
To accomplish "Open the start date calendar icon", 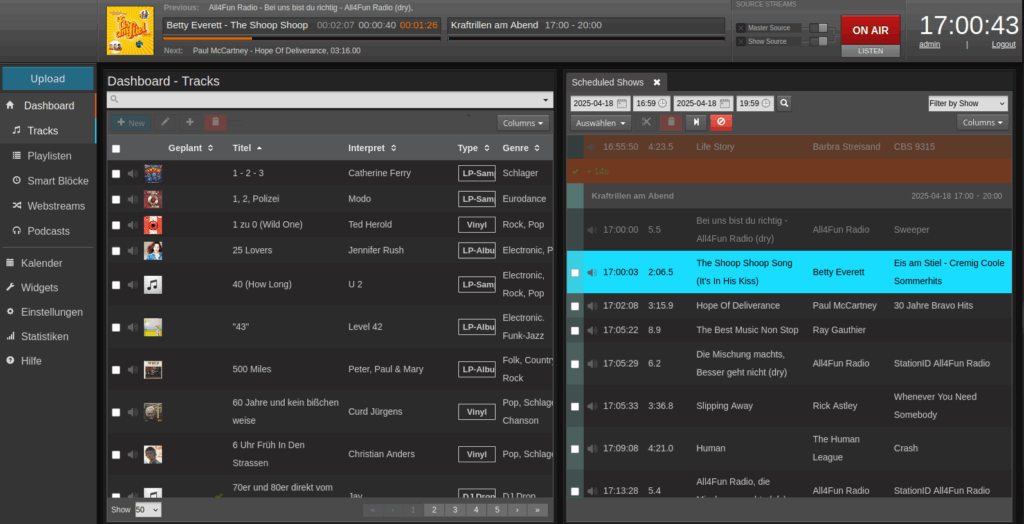I will pyautogui.click(x=622, y=103).
